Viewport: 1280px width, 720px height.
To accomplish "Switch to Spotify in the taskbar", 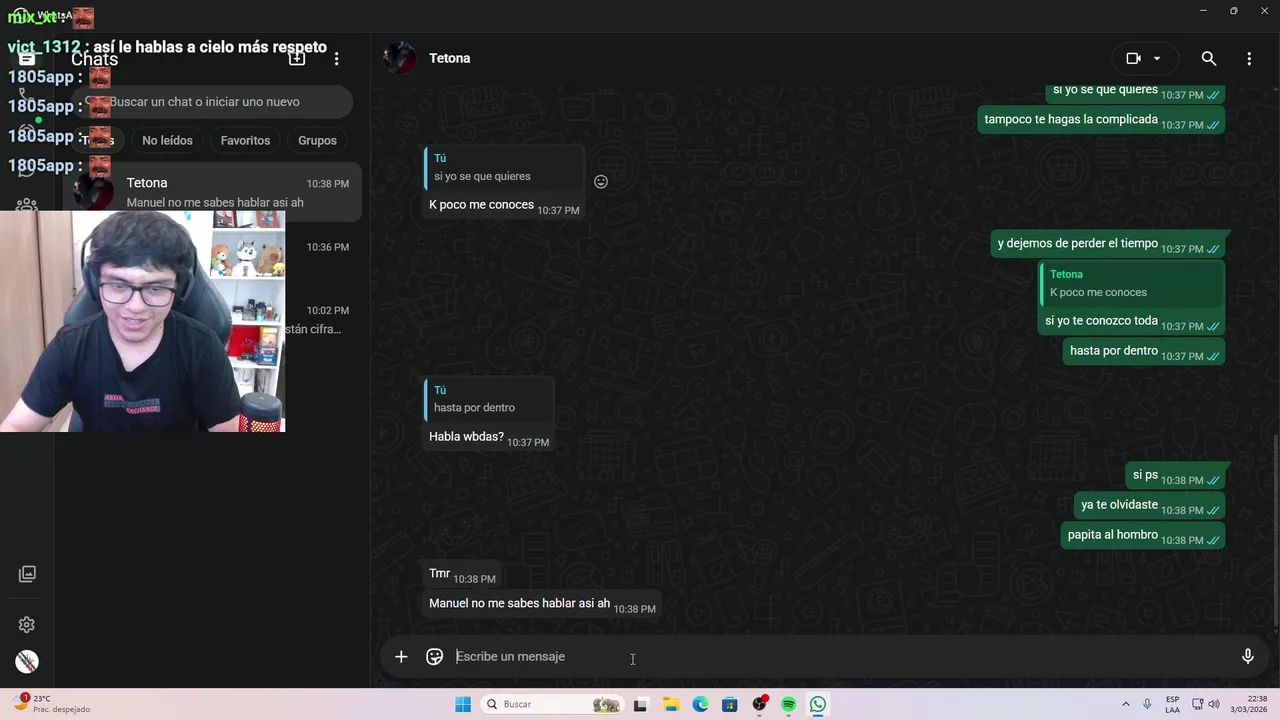I will [789, 705].
